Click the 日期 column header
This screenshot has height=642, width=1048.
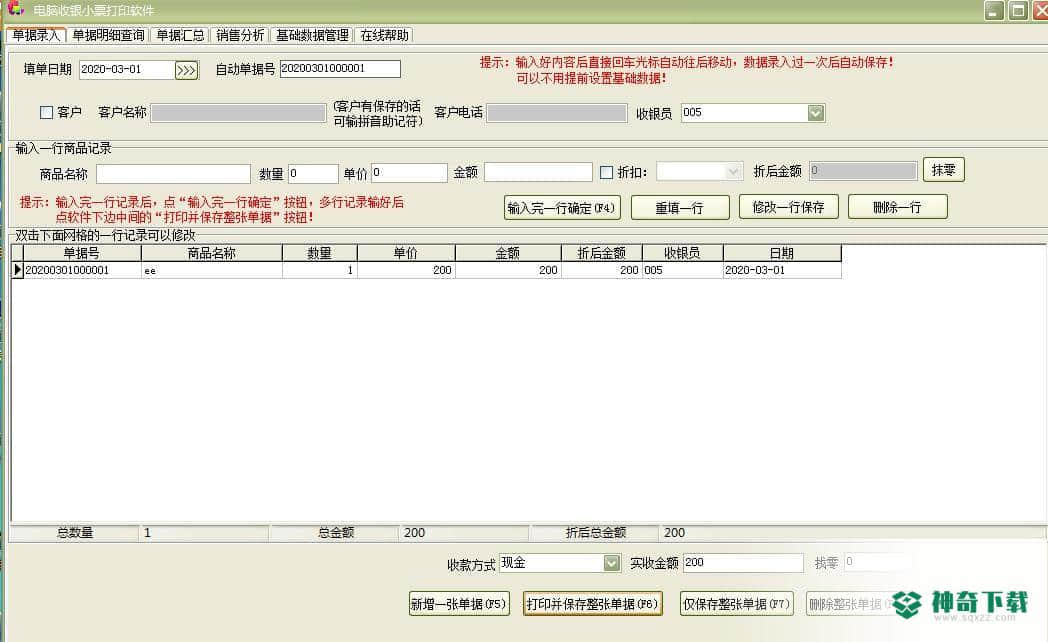click(782, 253)
